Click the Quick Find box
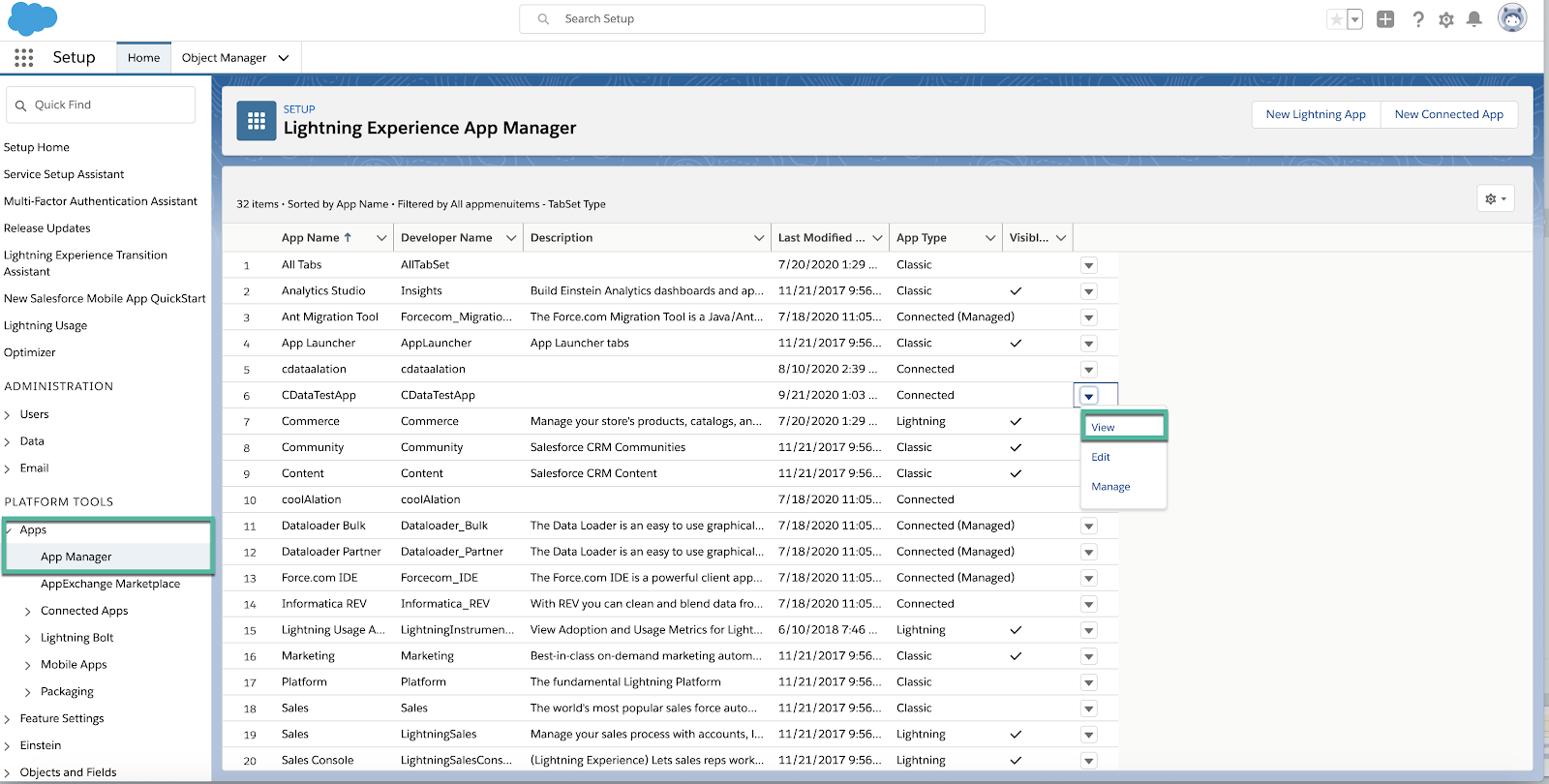Viewport: 1549px width, 784px height. tap(101, 105)
